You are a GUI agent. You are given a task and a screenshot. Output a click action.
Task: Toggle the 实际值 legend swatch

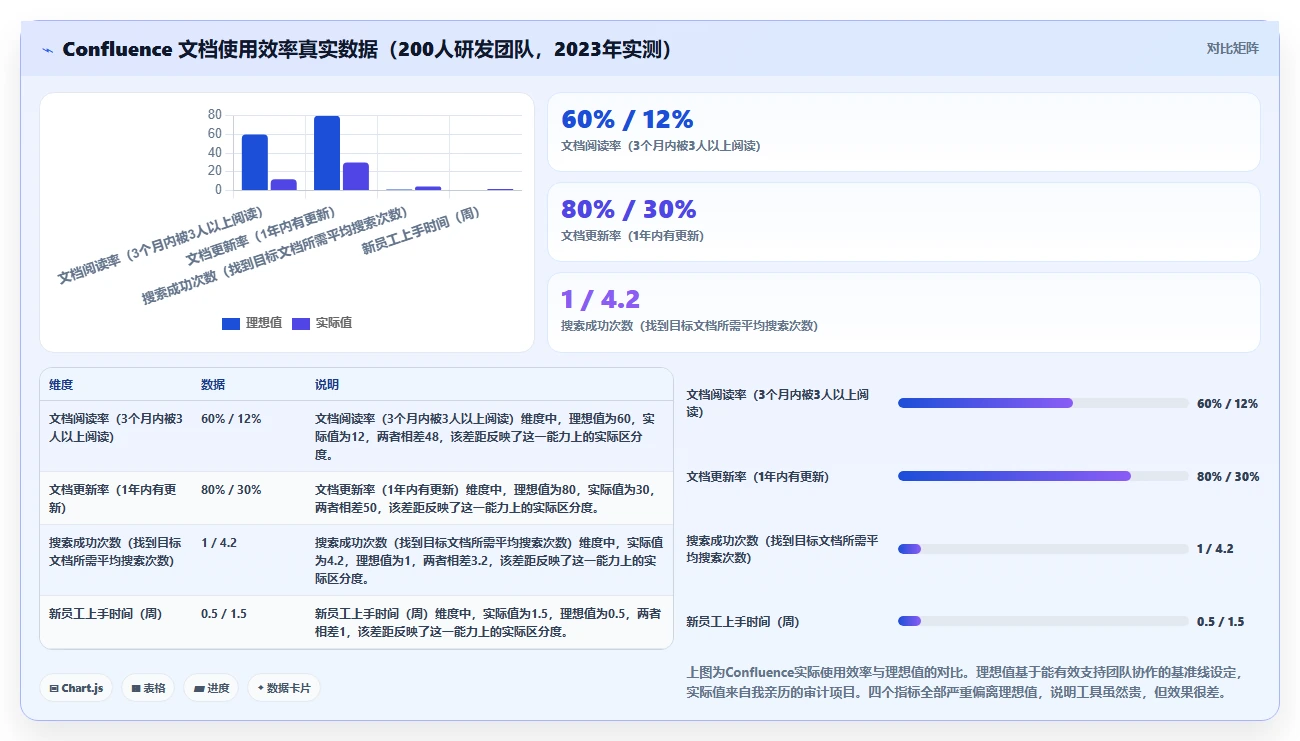click(x=301, y=323)
